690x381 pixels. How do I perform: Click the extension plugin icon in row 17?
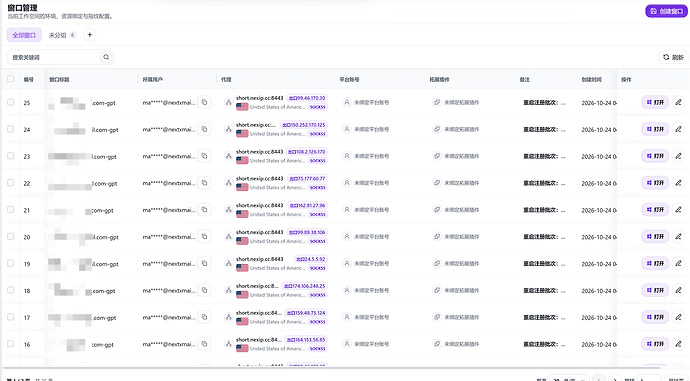(x=437, y=317)
